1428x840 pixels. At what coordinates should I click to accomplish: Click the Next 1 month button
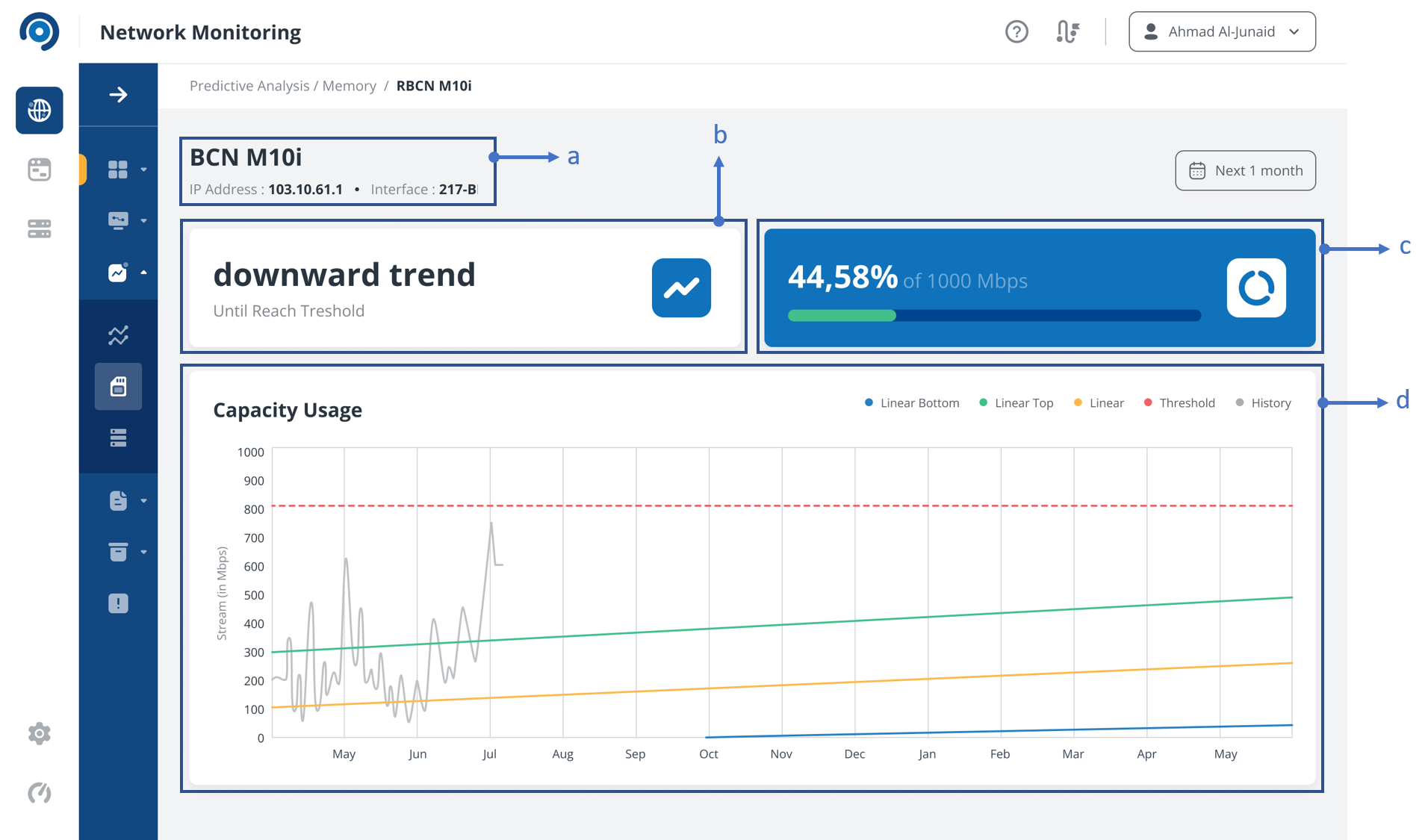[1245, 170]
